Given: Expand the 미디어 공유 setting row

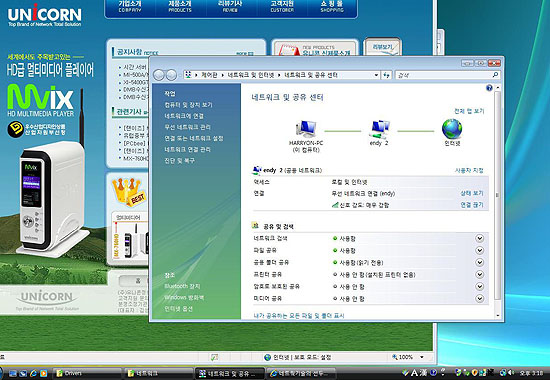Looking at the screenshot, I should tap(479, 298).
